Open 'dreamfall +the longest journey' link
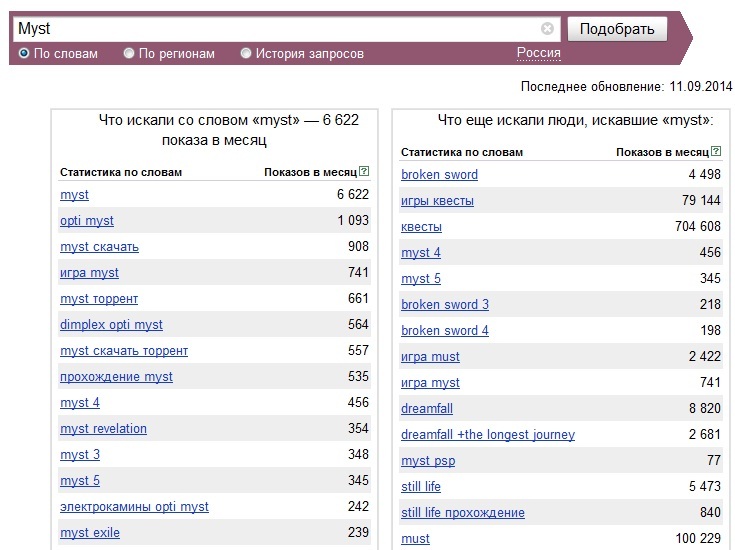The height and width of the screenshot is (550, 735). (488, 435)
